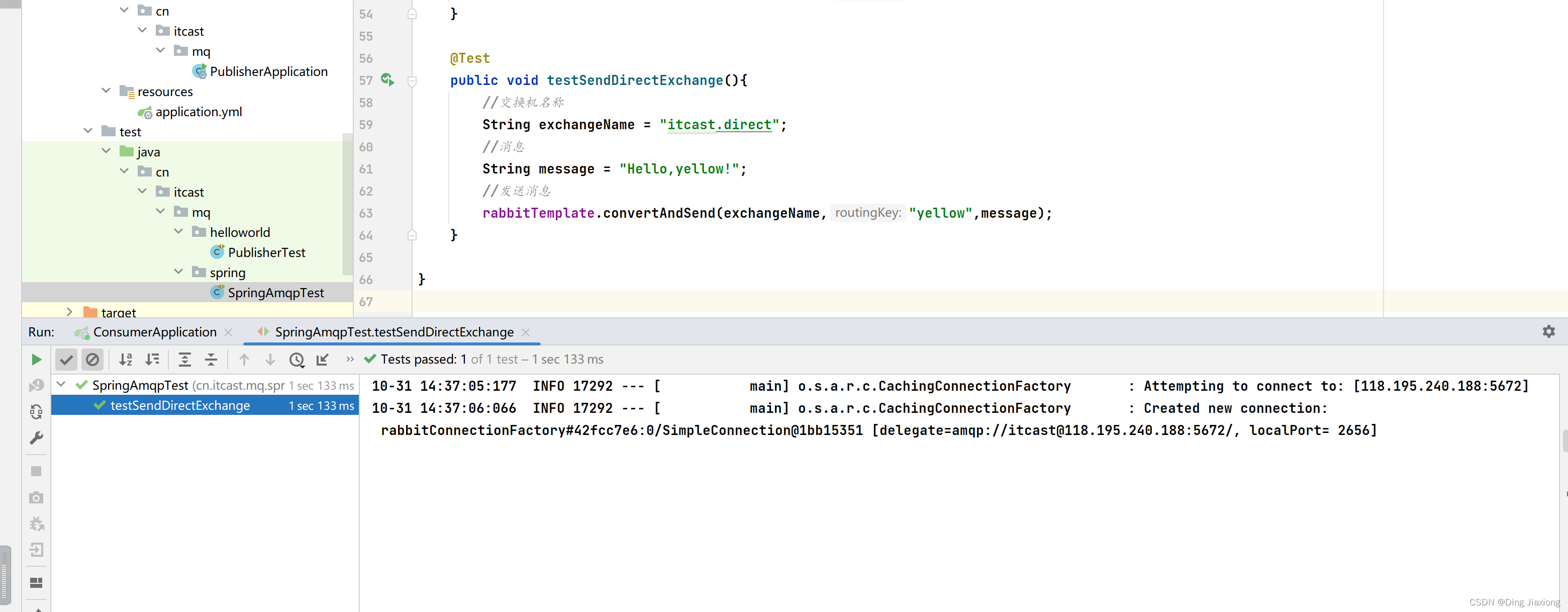This screenshot has height=612, width=1568.
Task: Switch to ConsumerApplication run tab
Action: (x=145, y=332)
